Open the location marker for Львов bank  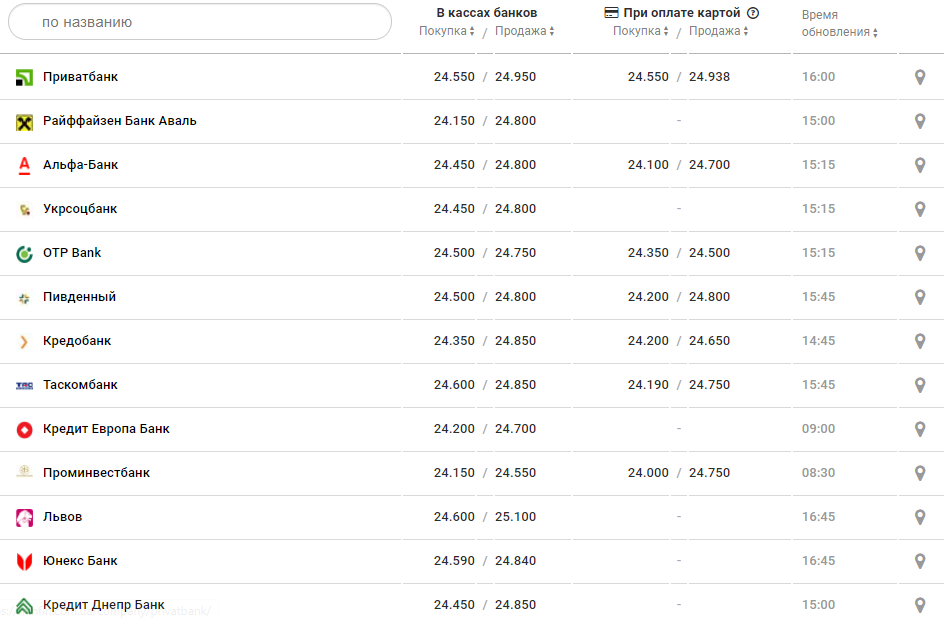coord(920,517)
